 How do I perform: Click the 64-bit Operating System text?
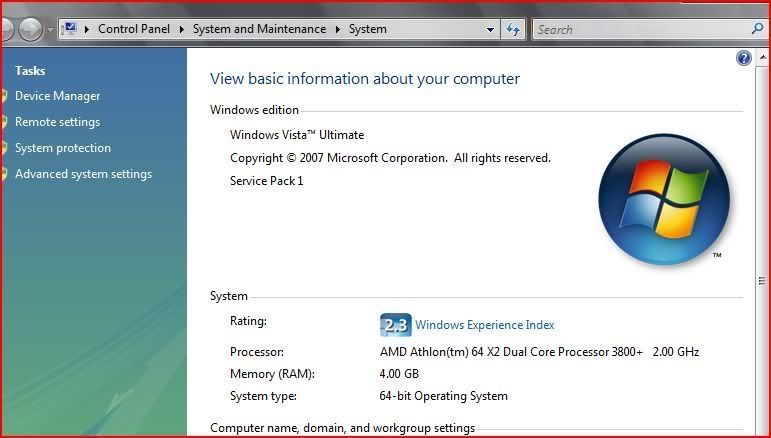[x=444, y=396]
